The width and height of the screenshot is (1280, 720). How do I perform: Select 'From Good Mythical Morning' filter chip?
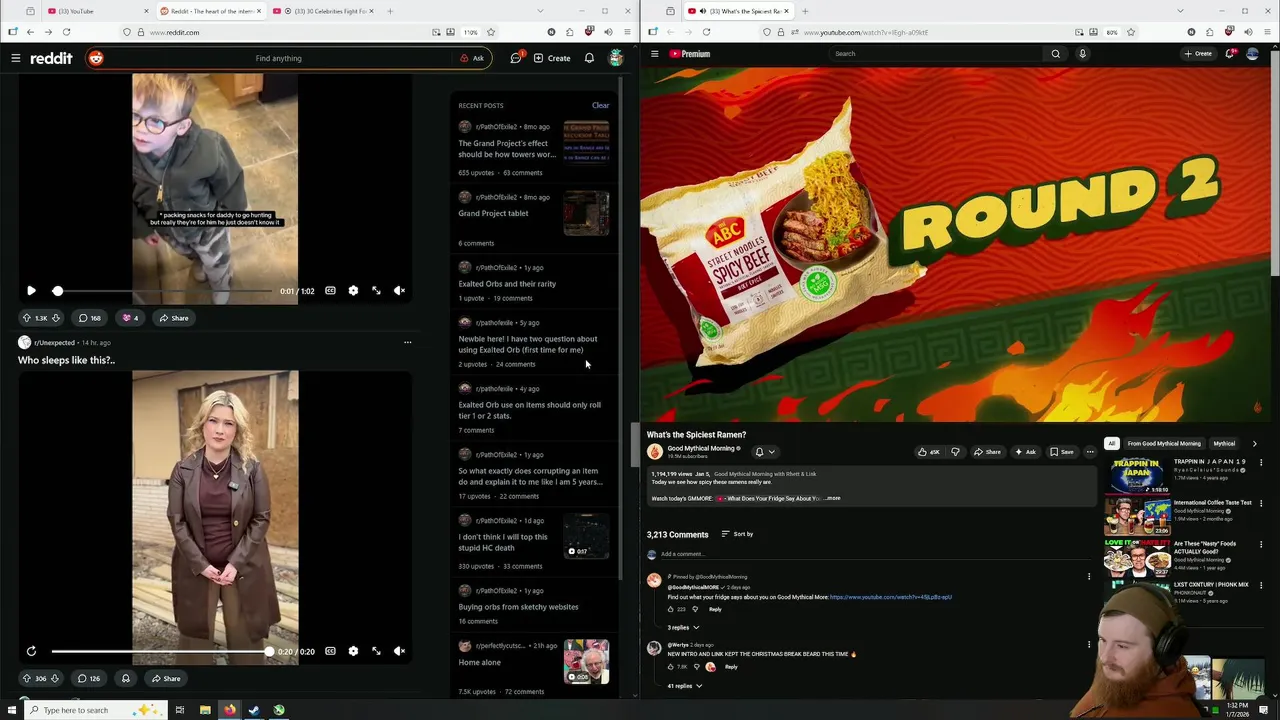(1163, 443)
